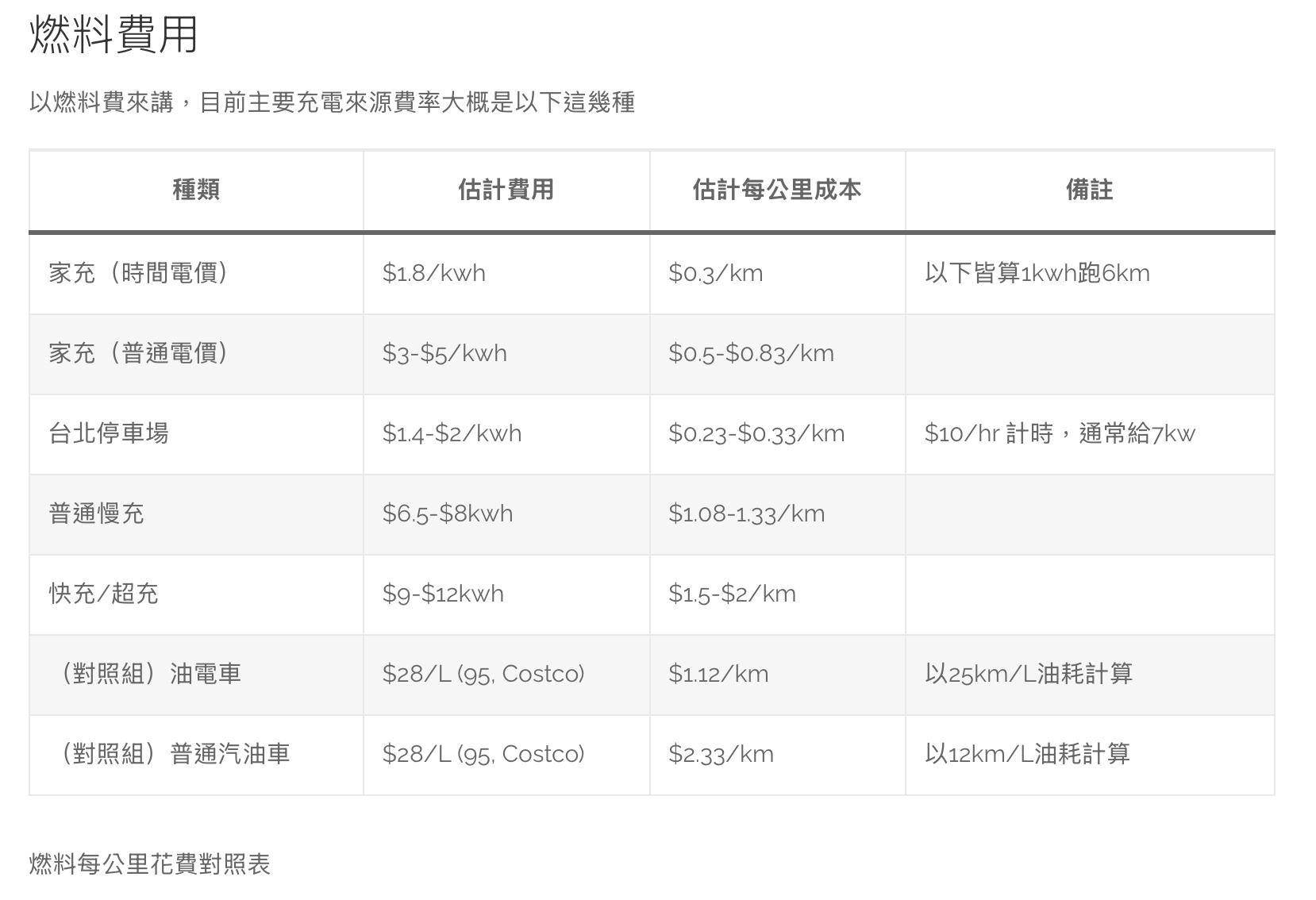
Task: Click the 以25km/L油耗計算 note cell
Action: [x=1028, y=674]
